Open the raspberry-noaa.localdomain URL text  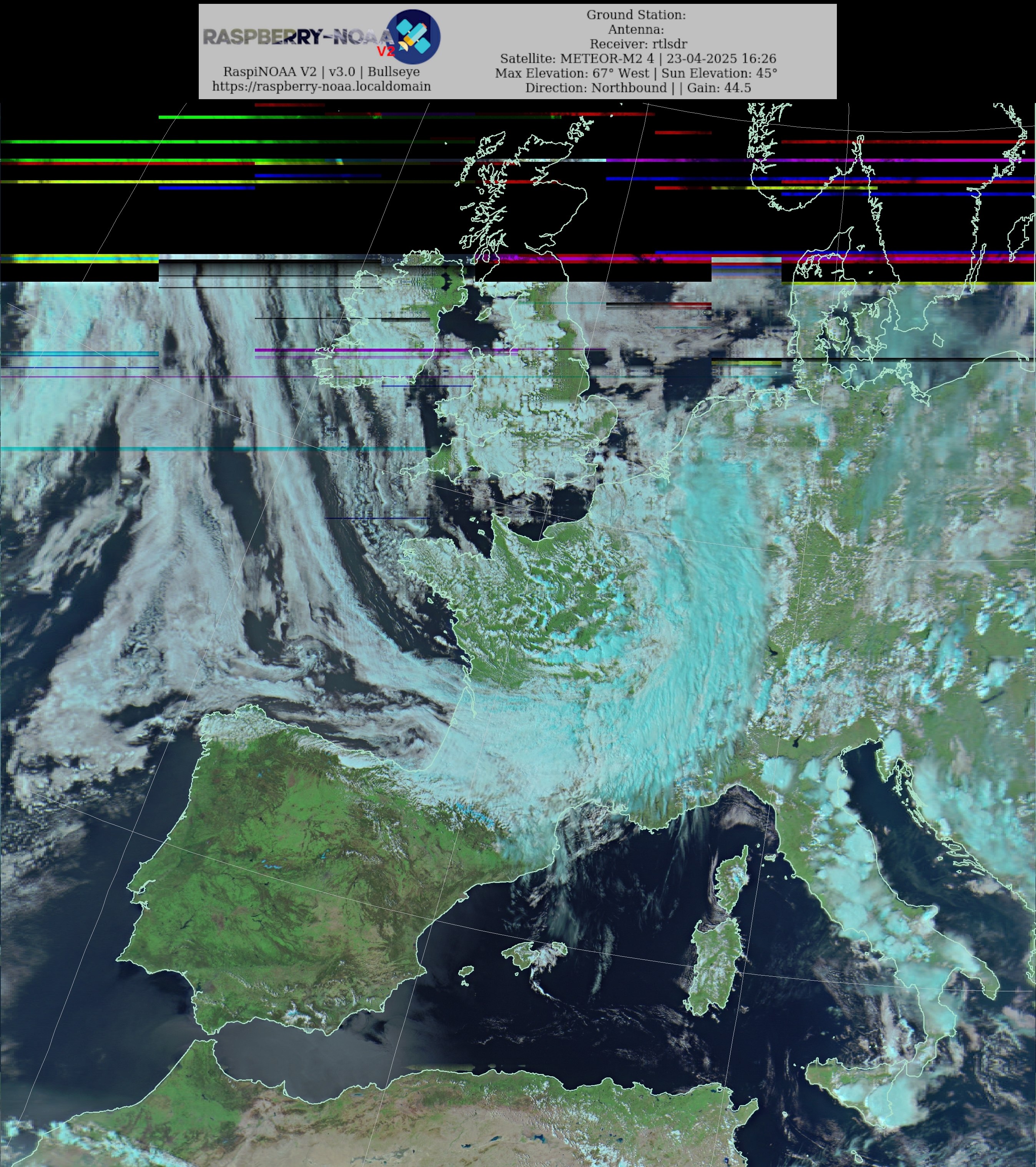click(x=321, y=86)
